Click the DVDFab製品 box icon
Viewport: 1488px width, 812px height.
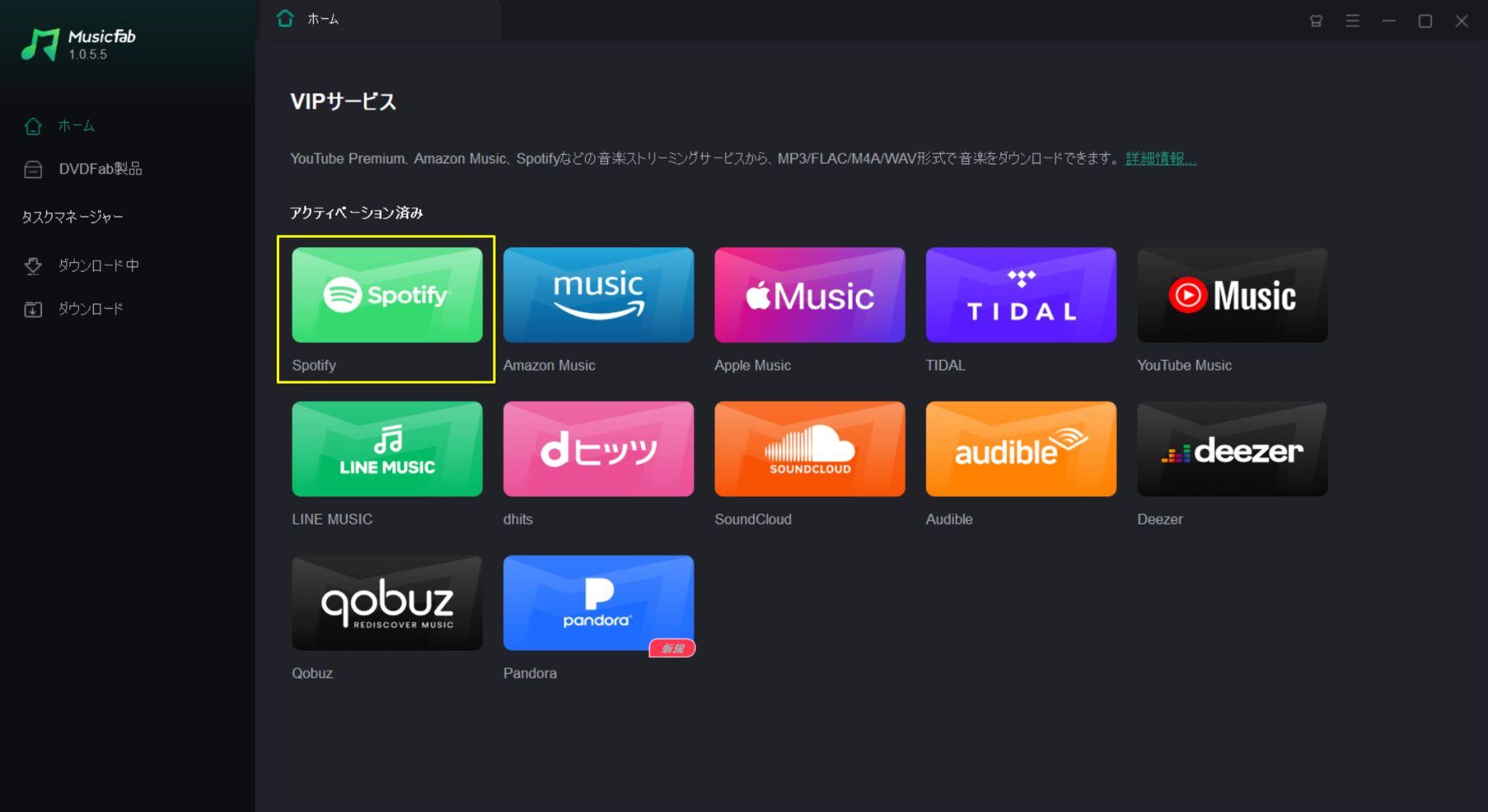pos(33,169)
